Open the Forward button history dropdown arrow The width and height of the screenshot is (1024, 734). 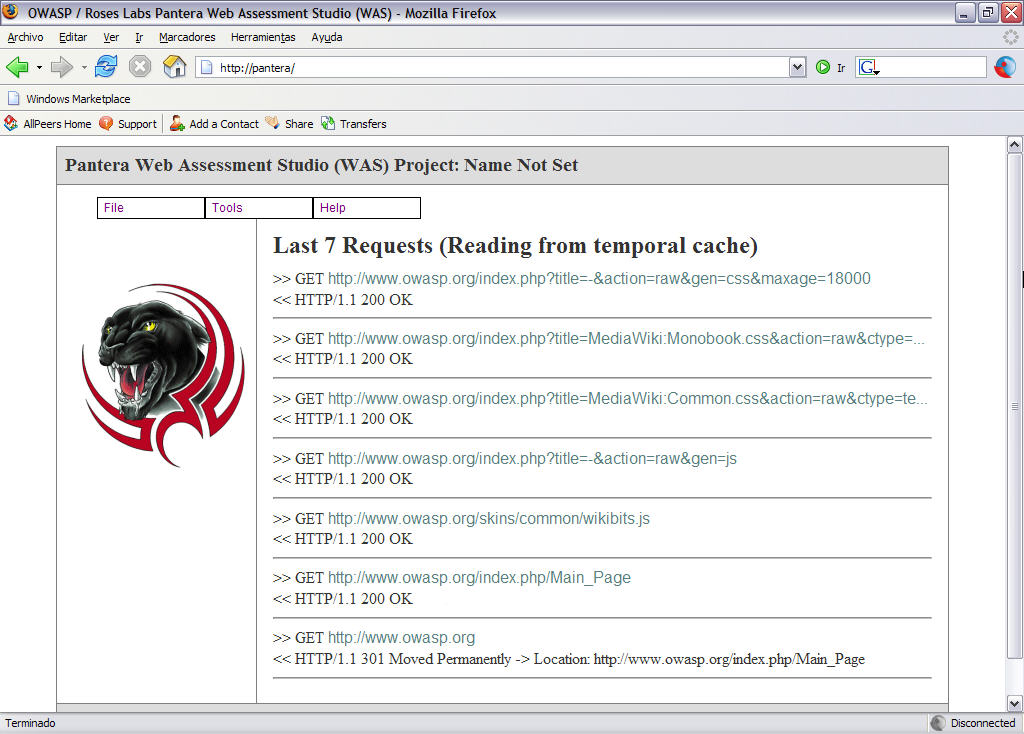pos(84,67)
